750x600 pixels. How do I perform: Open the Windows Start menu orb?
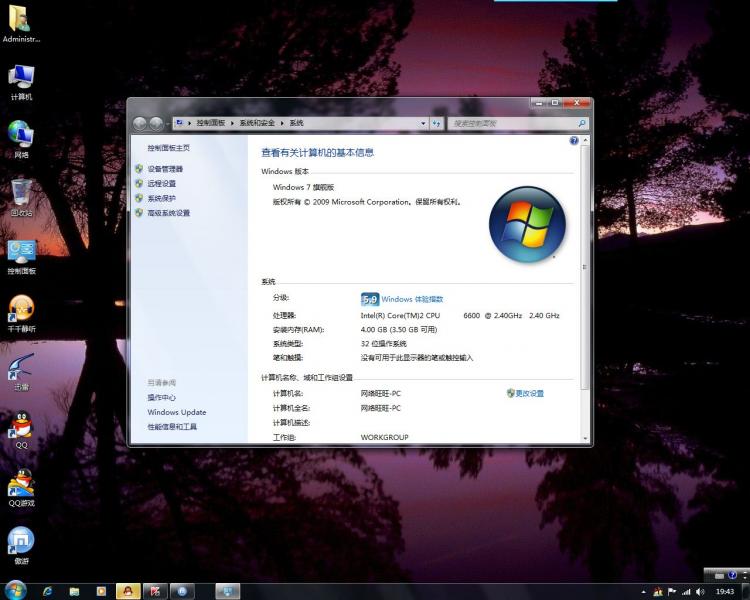15,590
